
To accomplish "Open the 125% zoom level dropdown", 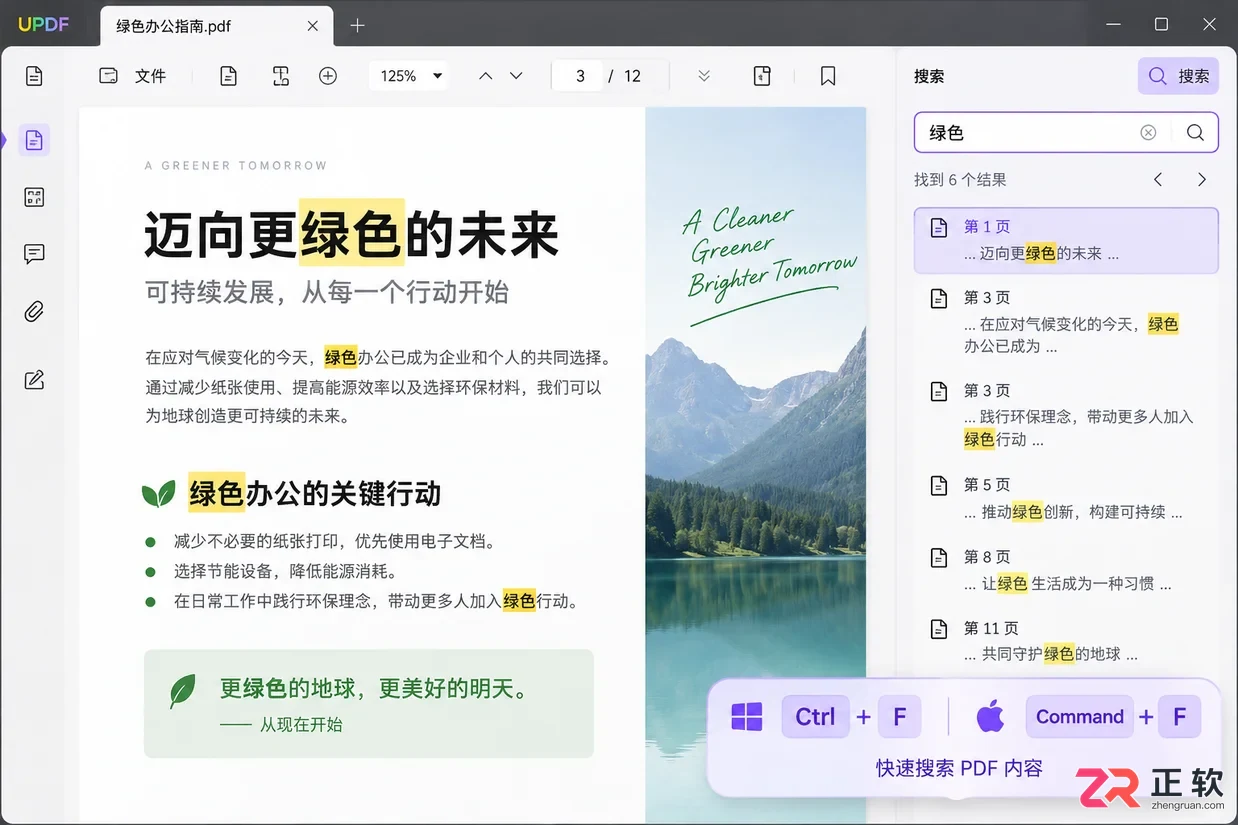I will 409,76.
